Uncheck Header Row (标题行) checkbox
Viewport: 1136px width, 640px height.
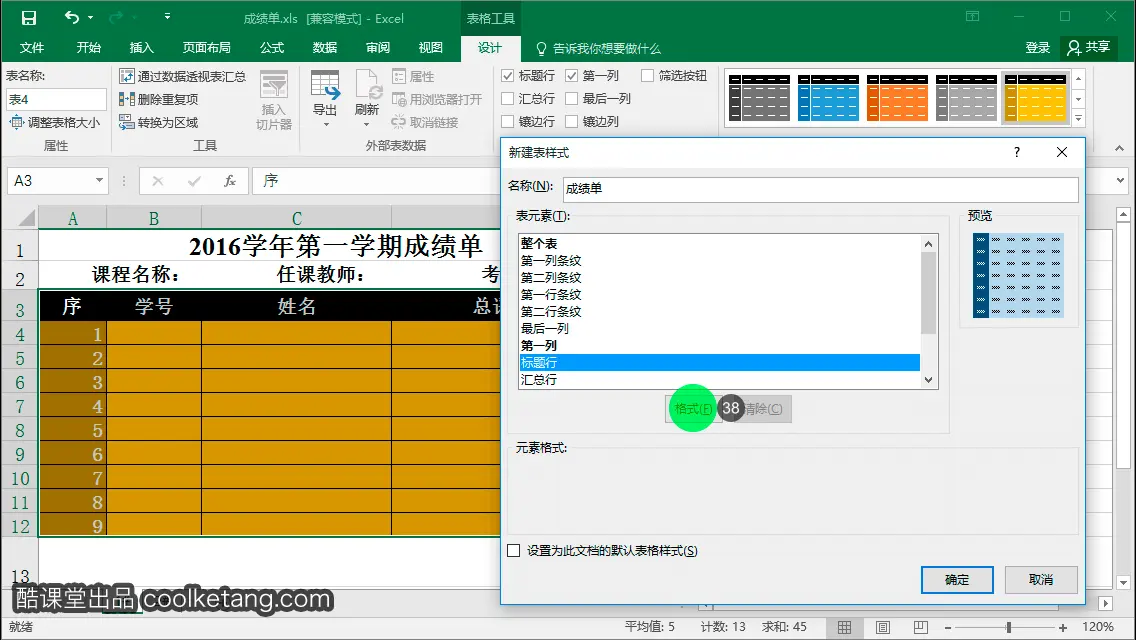508,75
